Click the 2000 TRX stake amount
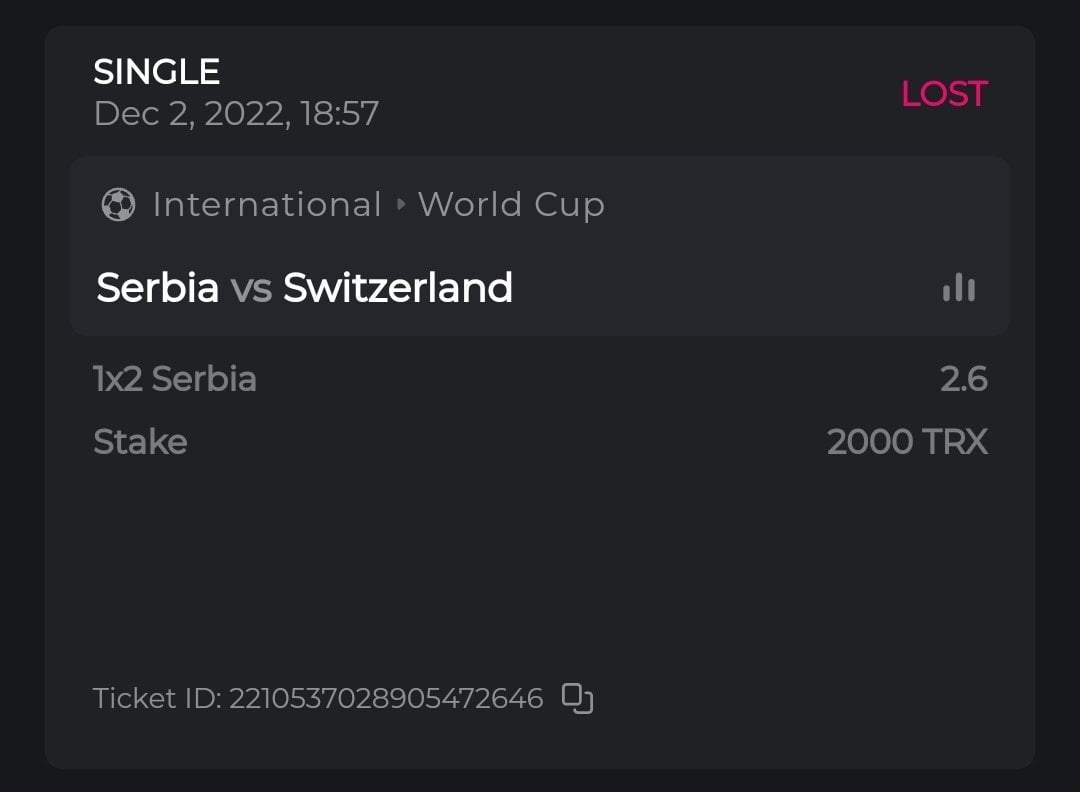Screen dimensions: 1080x792 coord(906,442)
